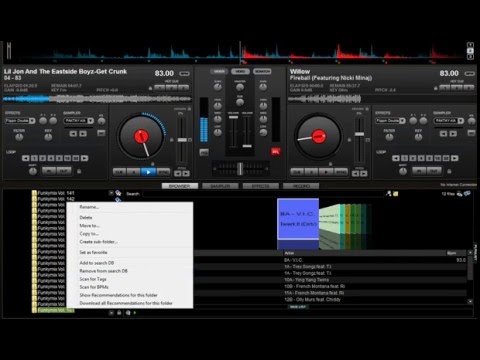The width and height of the screenshot is (480, 360).
Task: Click the left turntable jog wheel
Action: (141, 137)
